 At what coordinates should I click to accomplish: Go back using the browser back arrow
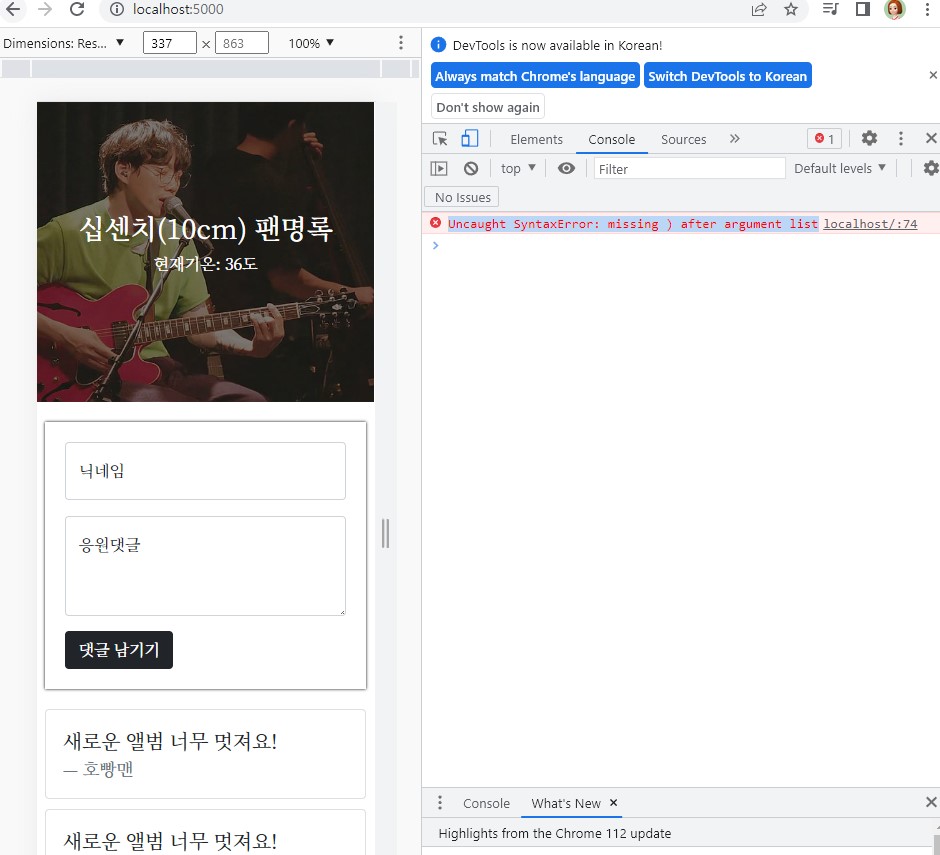point(13,9)
